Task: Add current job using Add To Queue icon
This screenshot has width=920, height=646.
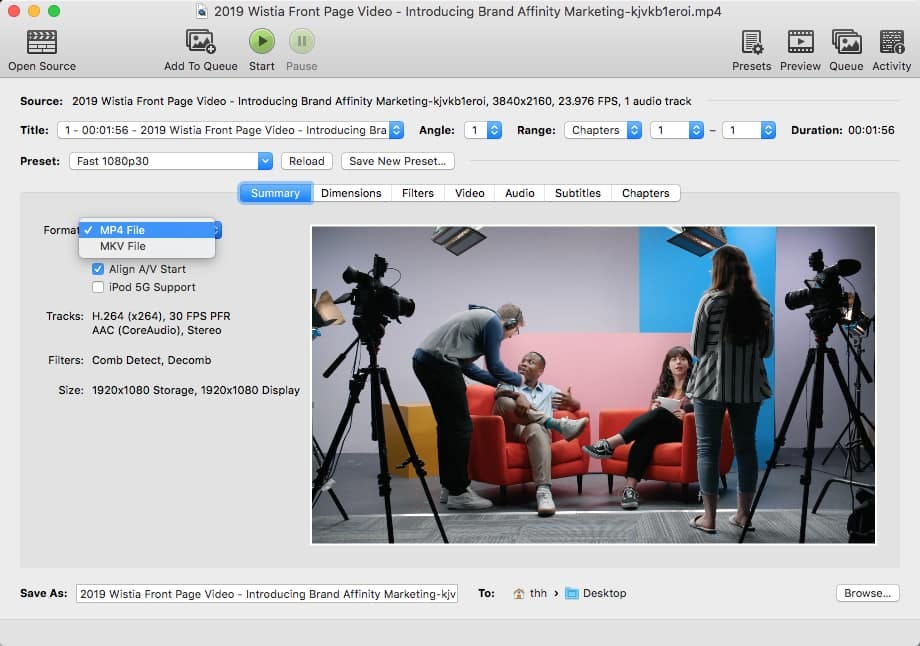Action: (201, 42)
